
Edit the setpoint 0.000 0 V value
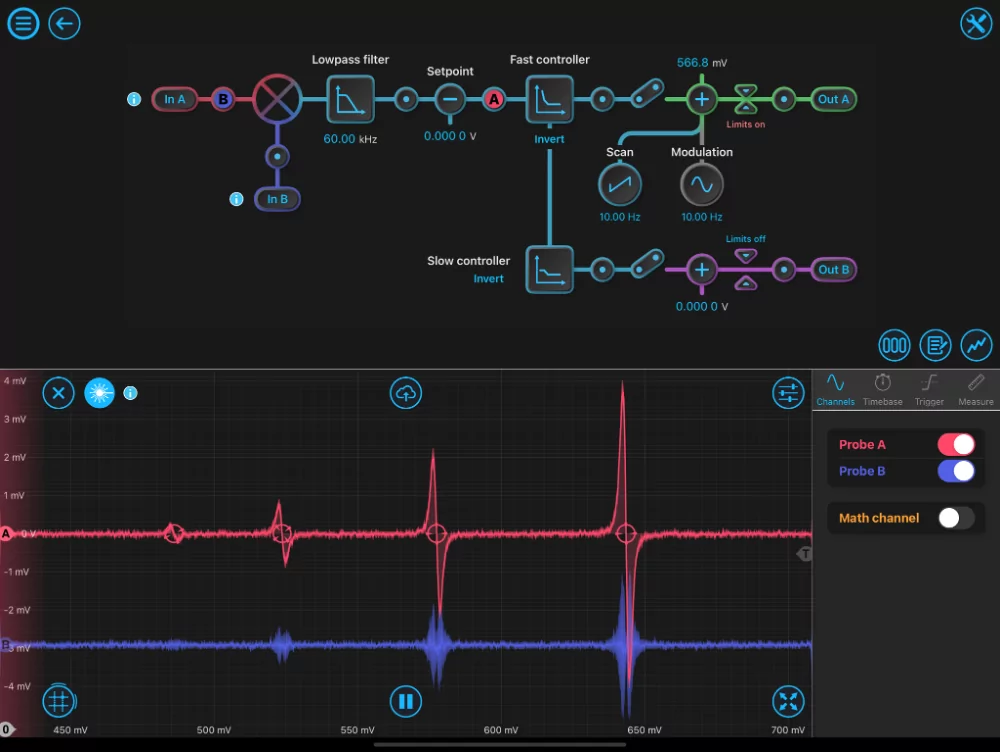(450, 136)
